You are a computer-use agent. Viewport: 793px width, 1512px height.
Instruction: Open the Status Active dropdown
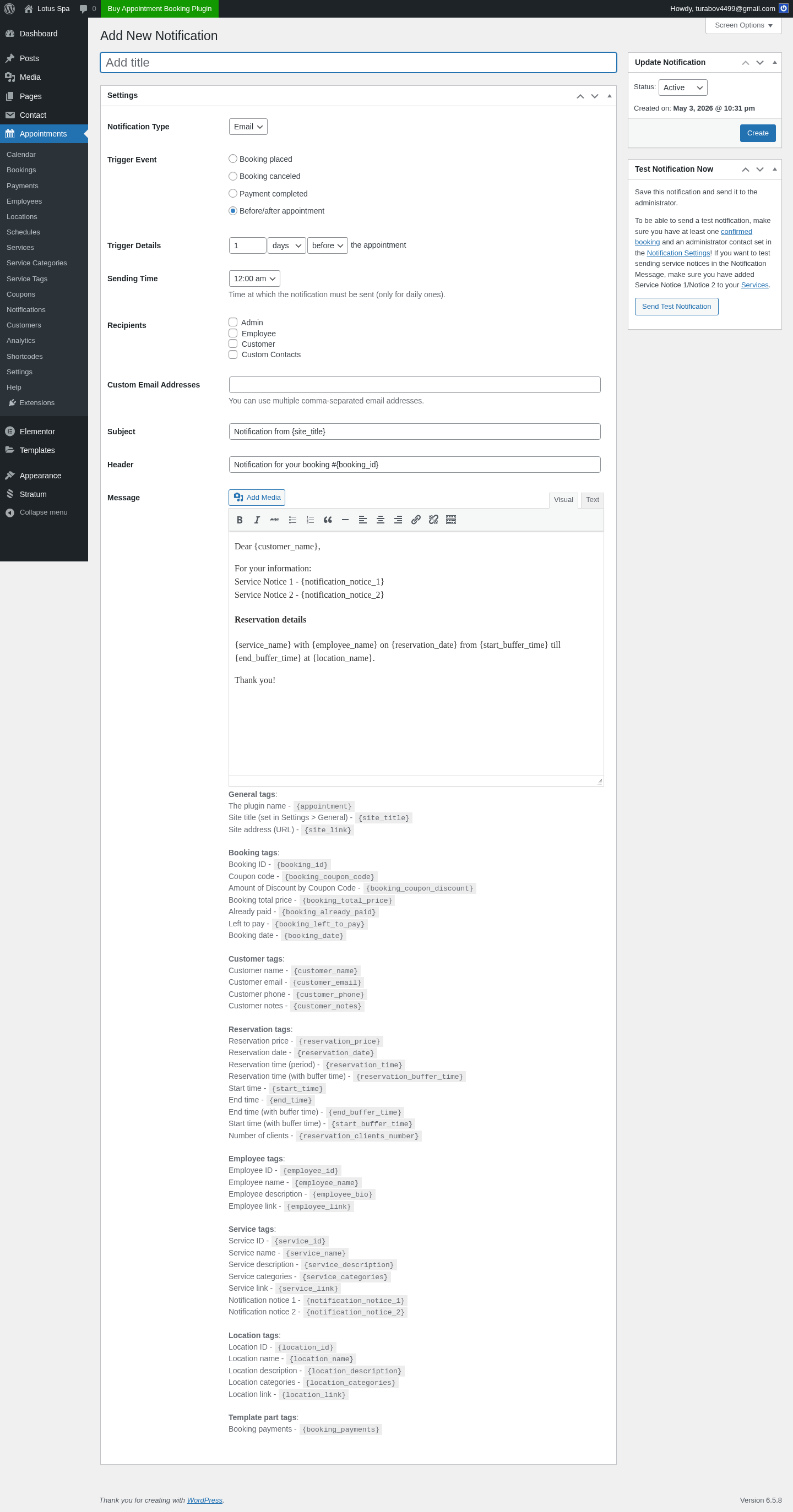(682, 88)
